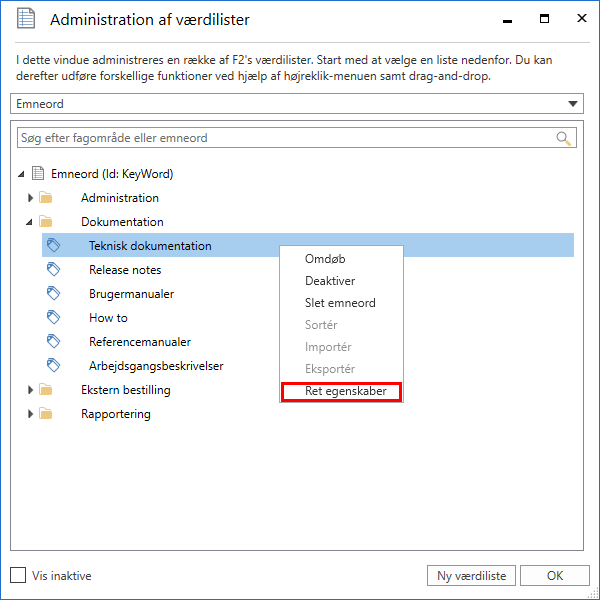
Task: Enable the Vis inaktive checkbox
Action: (18, 575)
